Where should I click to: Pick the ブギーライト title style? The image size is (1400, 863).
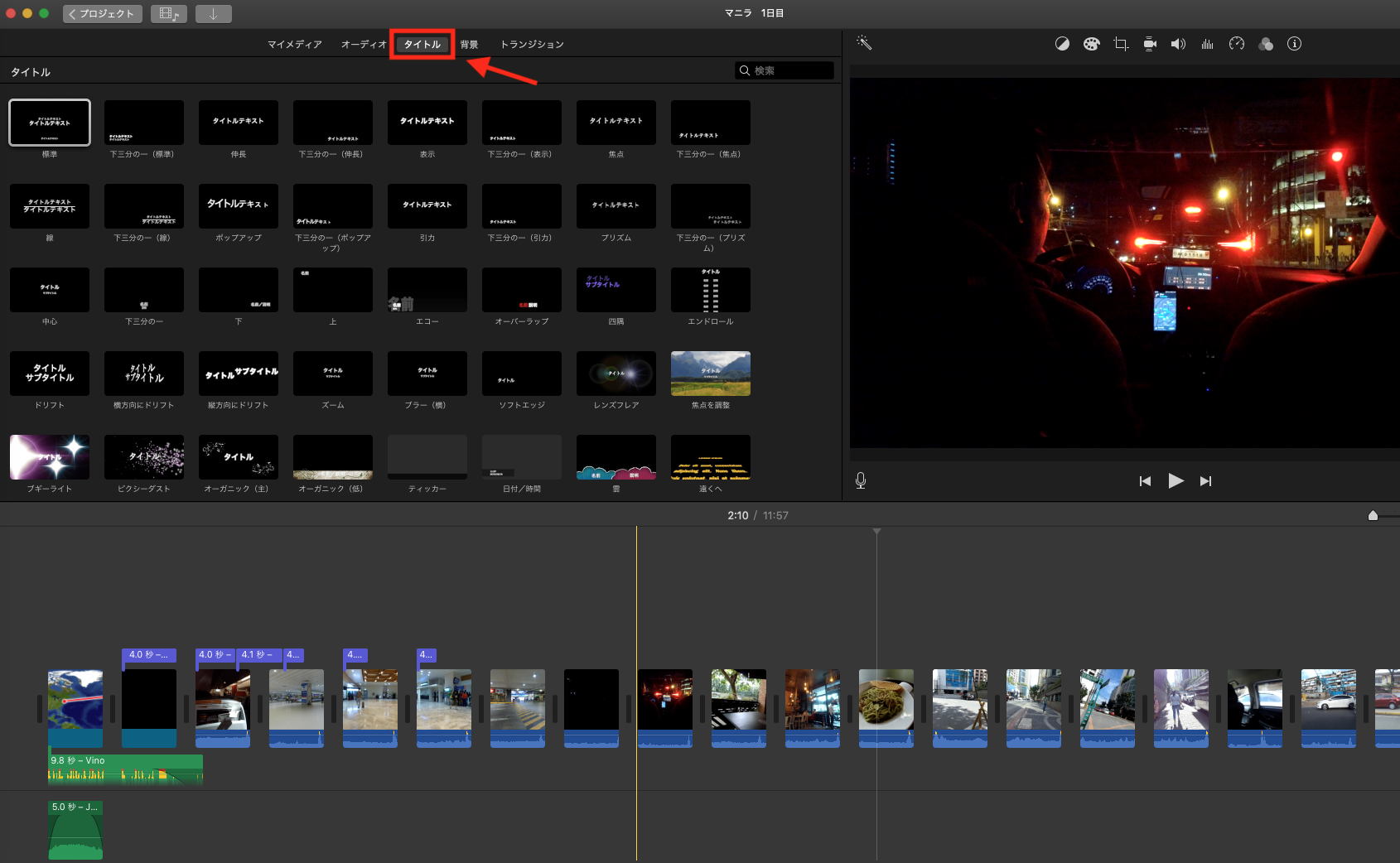point(50,457)
